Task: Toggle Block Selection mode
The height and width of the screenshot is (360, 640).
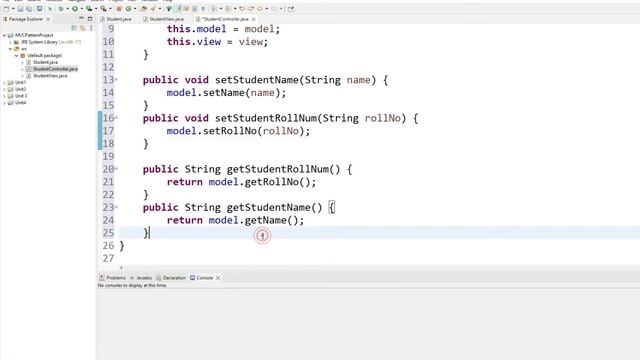Action: (x=195, y=9)
